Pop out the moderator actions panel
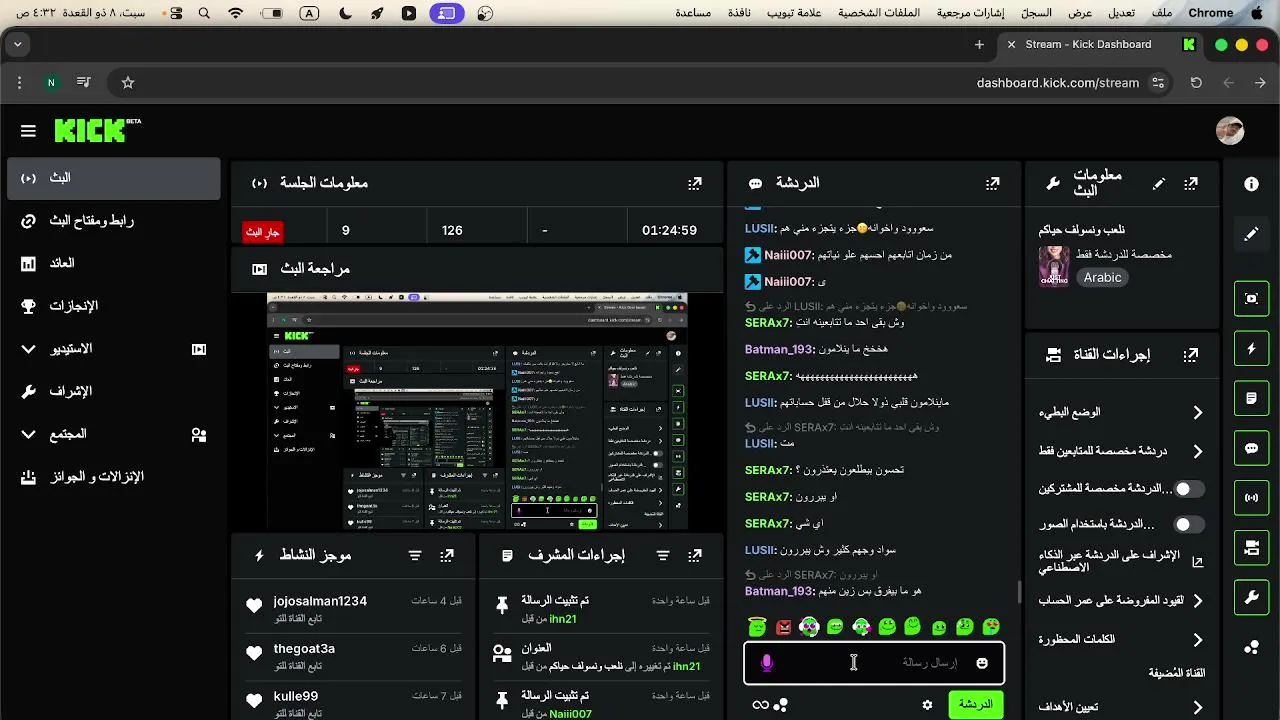This screenshot has width=1280, height=720. (x=695, y=555)
